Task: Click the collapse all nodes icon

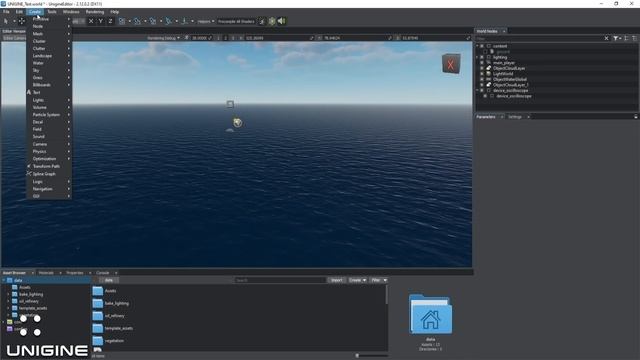Action: (x=635, y=38)
